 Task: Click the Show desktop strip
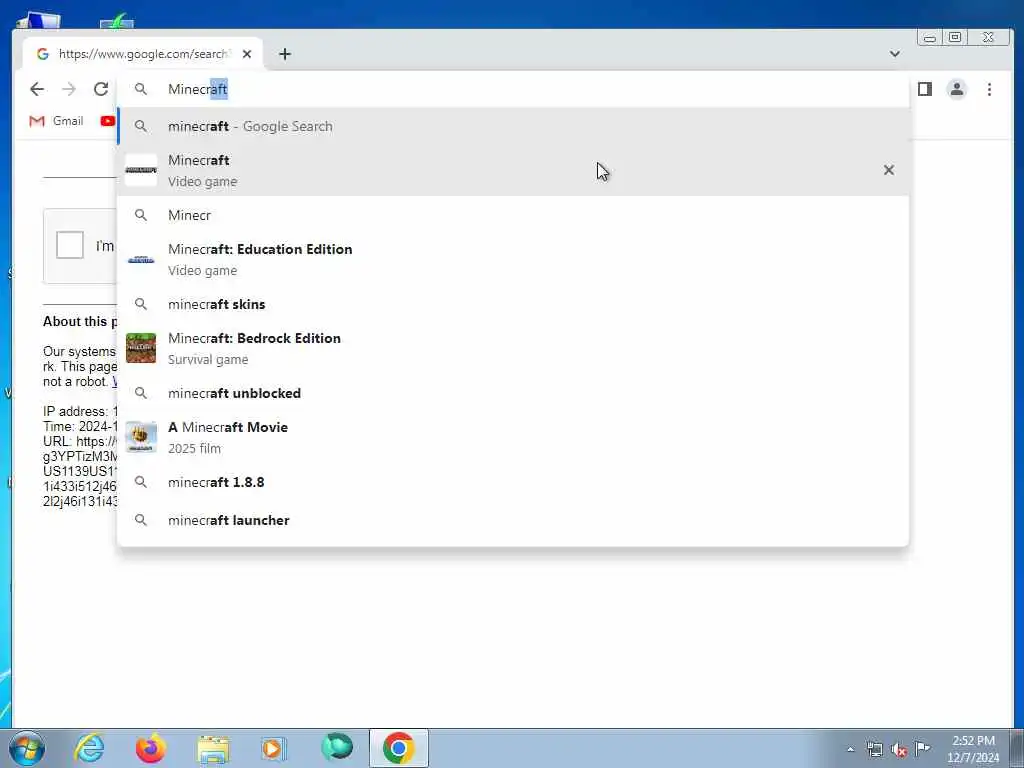click(1017, 748)
